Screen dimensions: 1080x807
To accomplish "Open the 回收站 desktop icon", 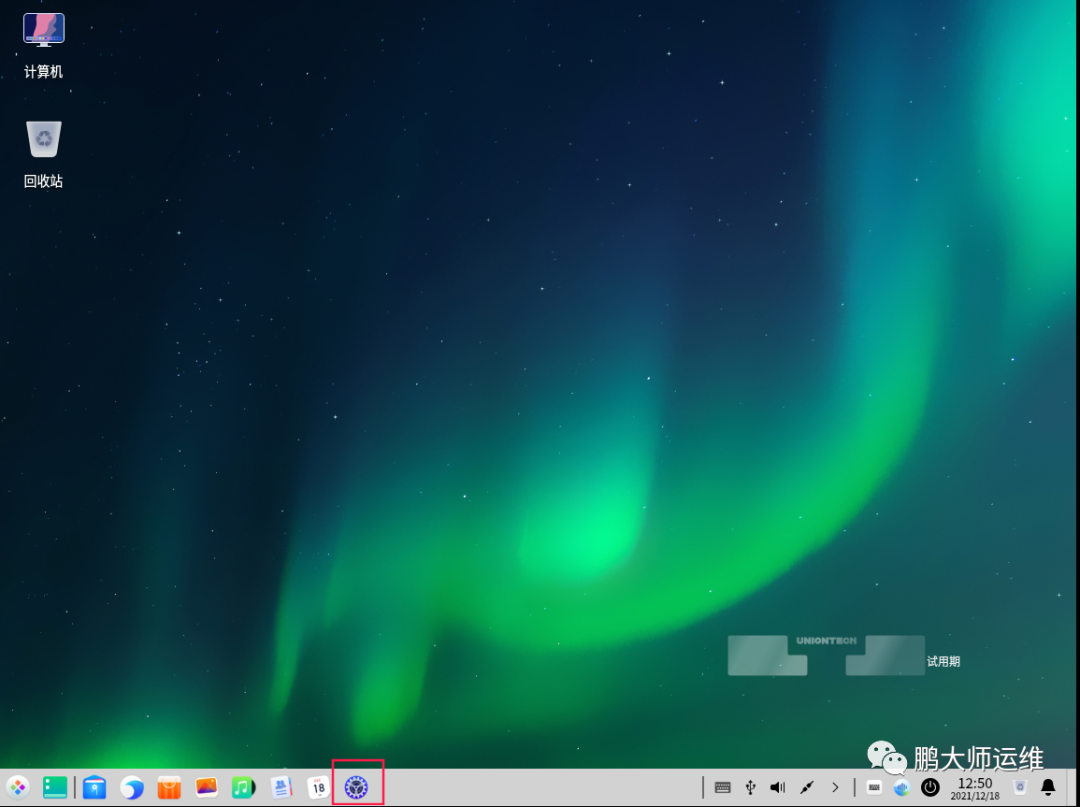I will point(43,154).
